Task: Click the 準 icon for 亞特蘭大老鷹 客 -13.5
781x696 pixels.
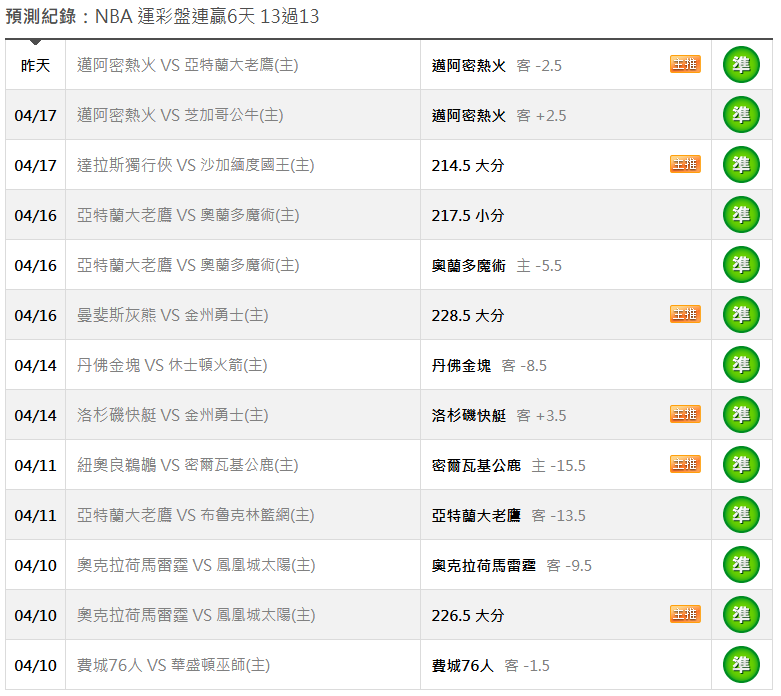Action: [741, 515]
